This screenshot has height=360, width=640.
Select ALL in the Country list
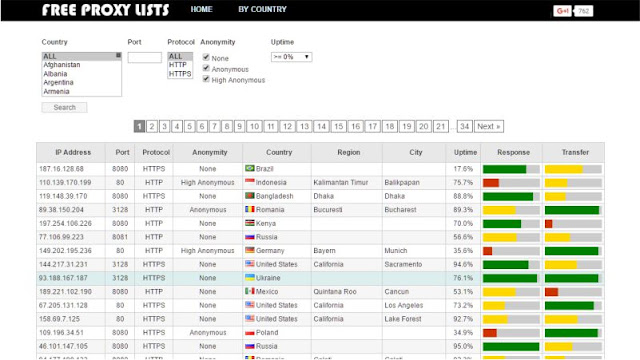click(78, 56)
